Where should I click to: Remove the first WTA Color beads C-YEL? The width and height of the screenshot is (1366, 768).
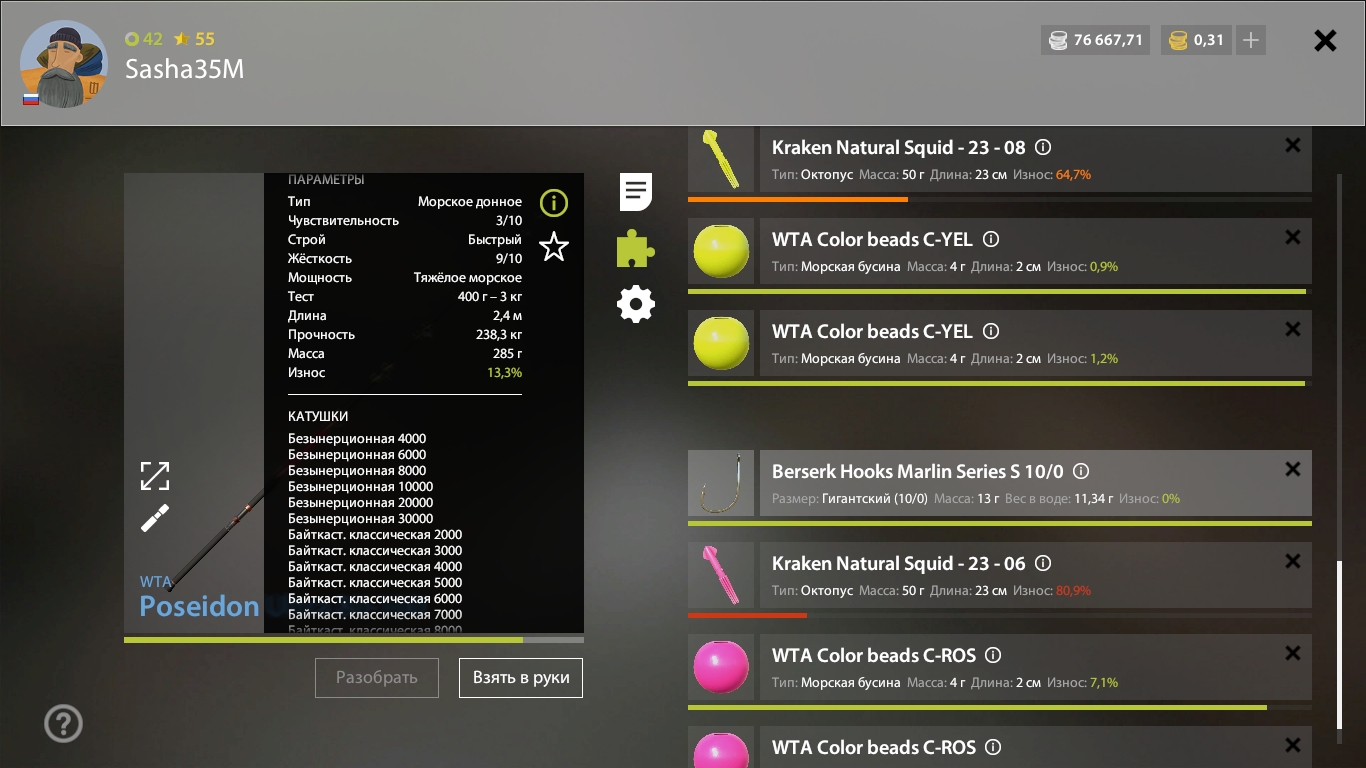[x=1292, y=238]
